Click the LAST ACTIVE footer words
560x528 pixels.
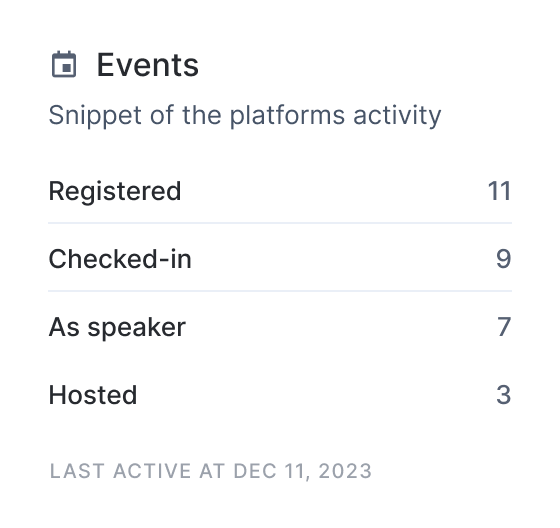tap(121, 471)
